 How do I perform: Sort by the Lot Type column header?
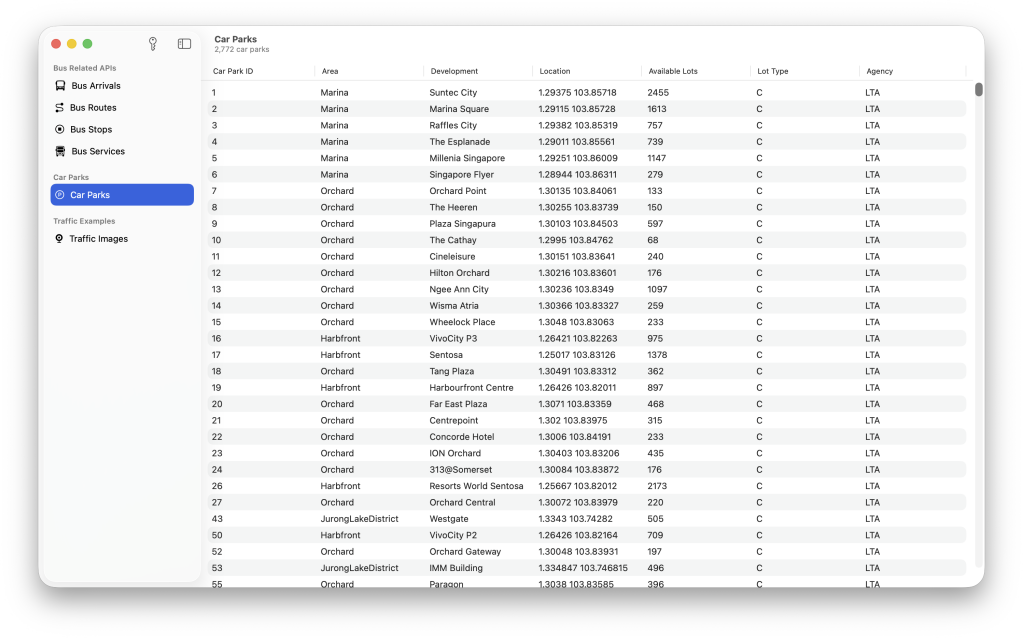pyautogui.click(x=772, y=71)
